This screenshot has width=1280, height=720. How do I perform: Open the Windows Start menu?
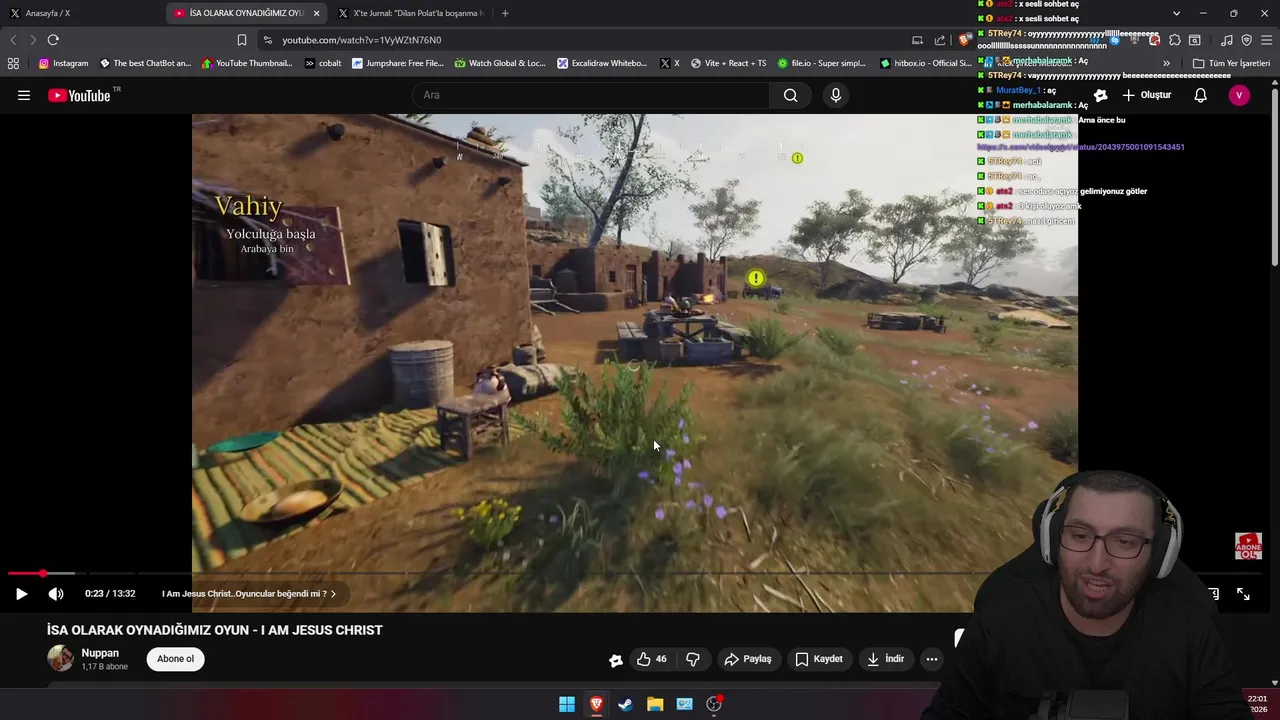click(x=567, y=704)
